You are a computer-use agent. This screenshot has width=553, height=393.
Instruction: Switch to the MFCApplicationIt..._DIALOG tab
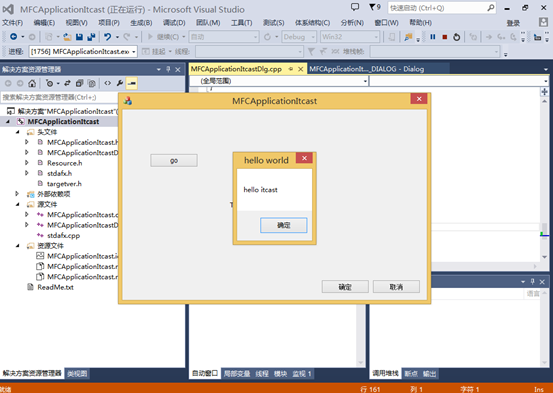click(366, 69)
